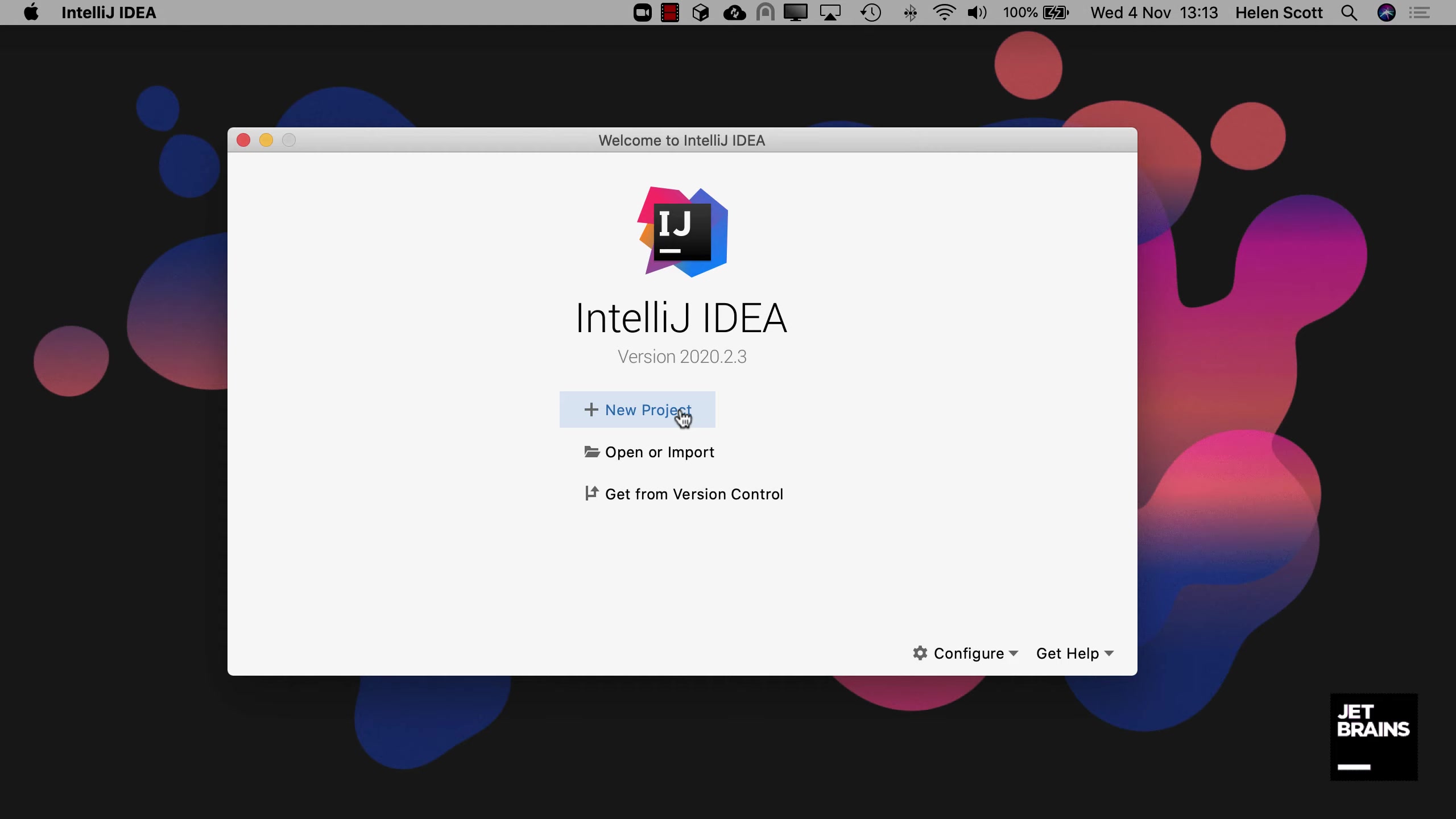
Task: Open the IntelliJ IDEA application menu
Action: (x=109, y=13)
